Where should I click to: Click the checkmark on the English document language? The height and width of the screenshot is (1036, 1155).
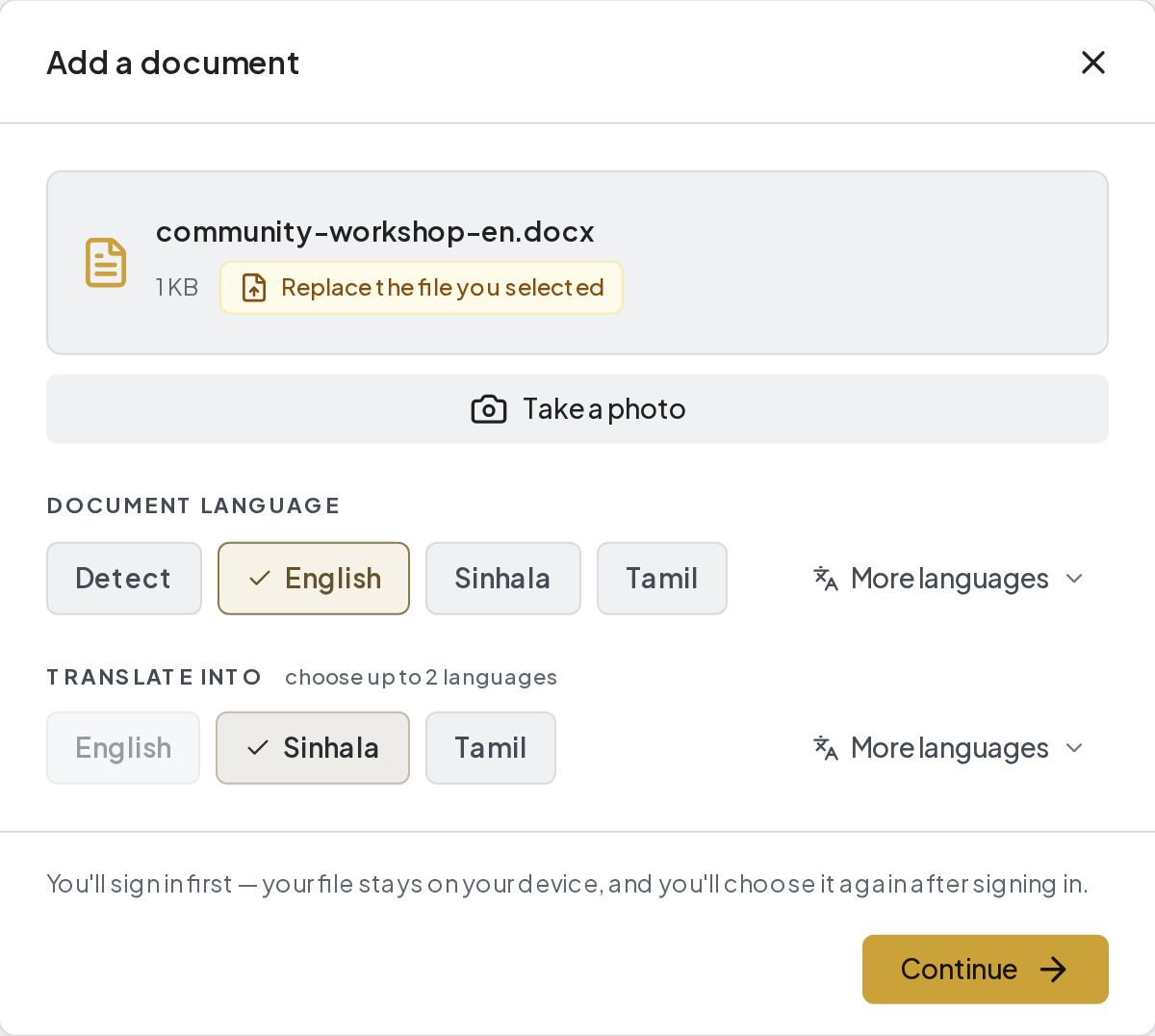259,579
